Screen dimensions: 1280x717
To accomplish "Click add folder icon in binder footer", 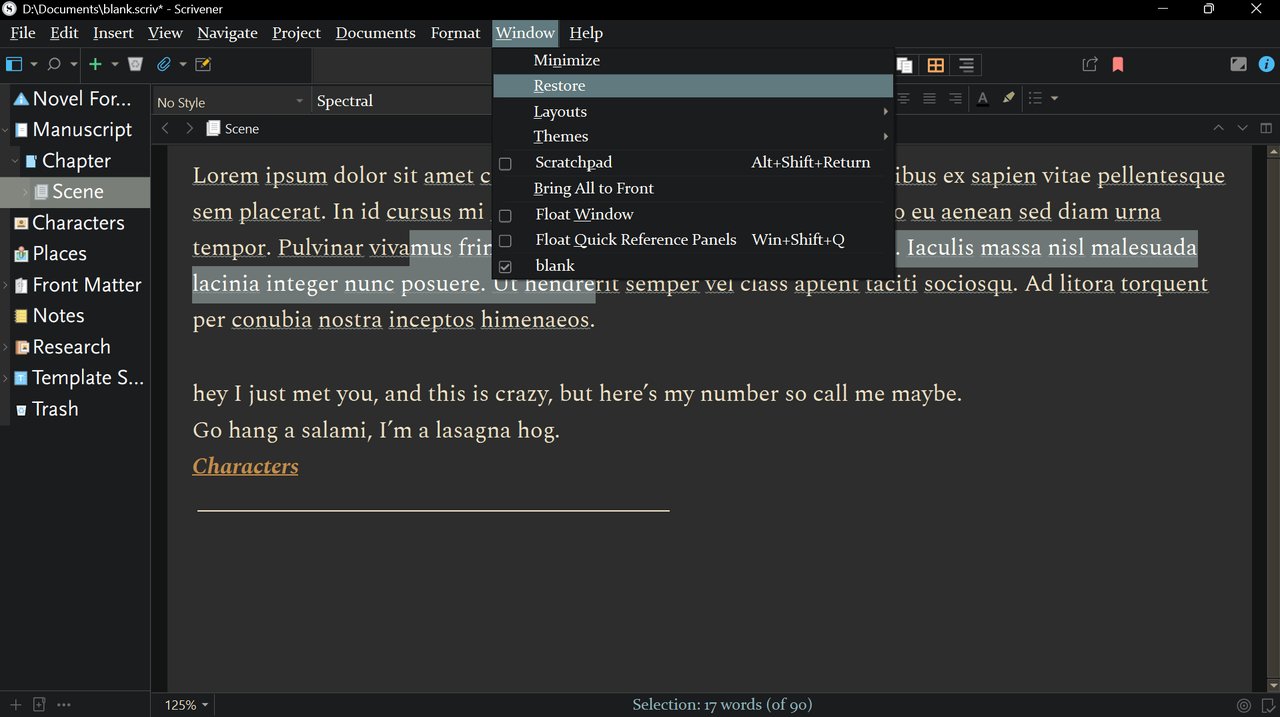I will (40, 705).
